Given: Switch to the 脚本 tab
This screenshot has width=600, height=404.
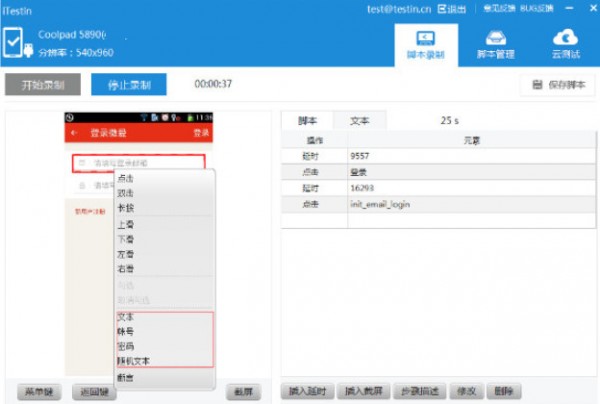Looking at the screenshot, I should pos(308,120).
